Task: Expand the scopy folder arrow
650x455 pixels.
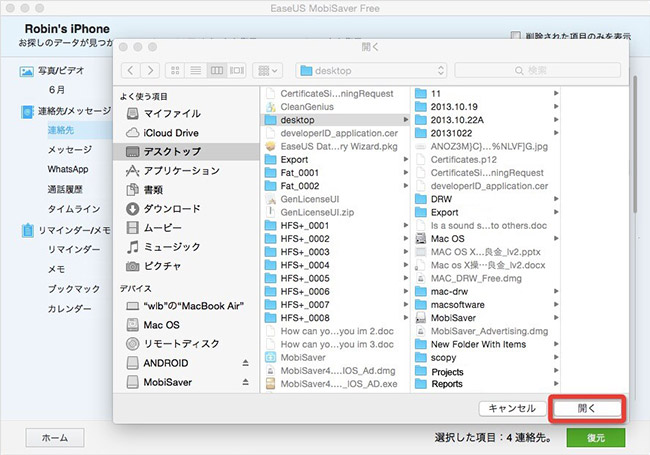Action: [x=556, y=357]
